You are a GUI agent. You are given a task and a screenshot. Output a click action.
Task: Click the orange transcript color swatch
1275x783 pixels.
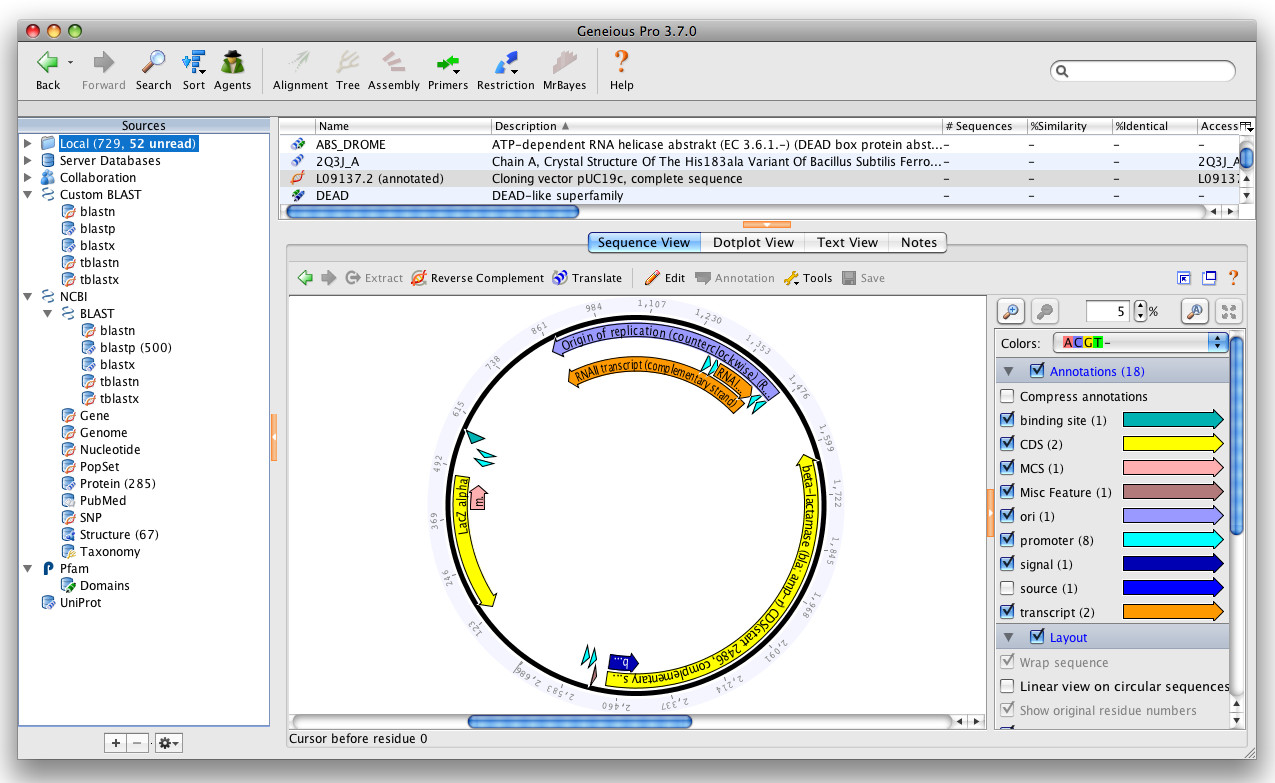[x=1173, y=613]
